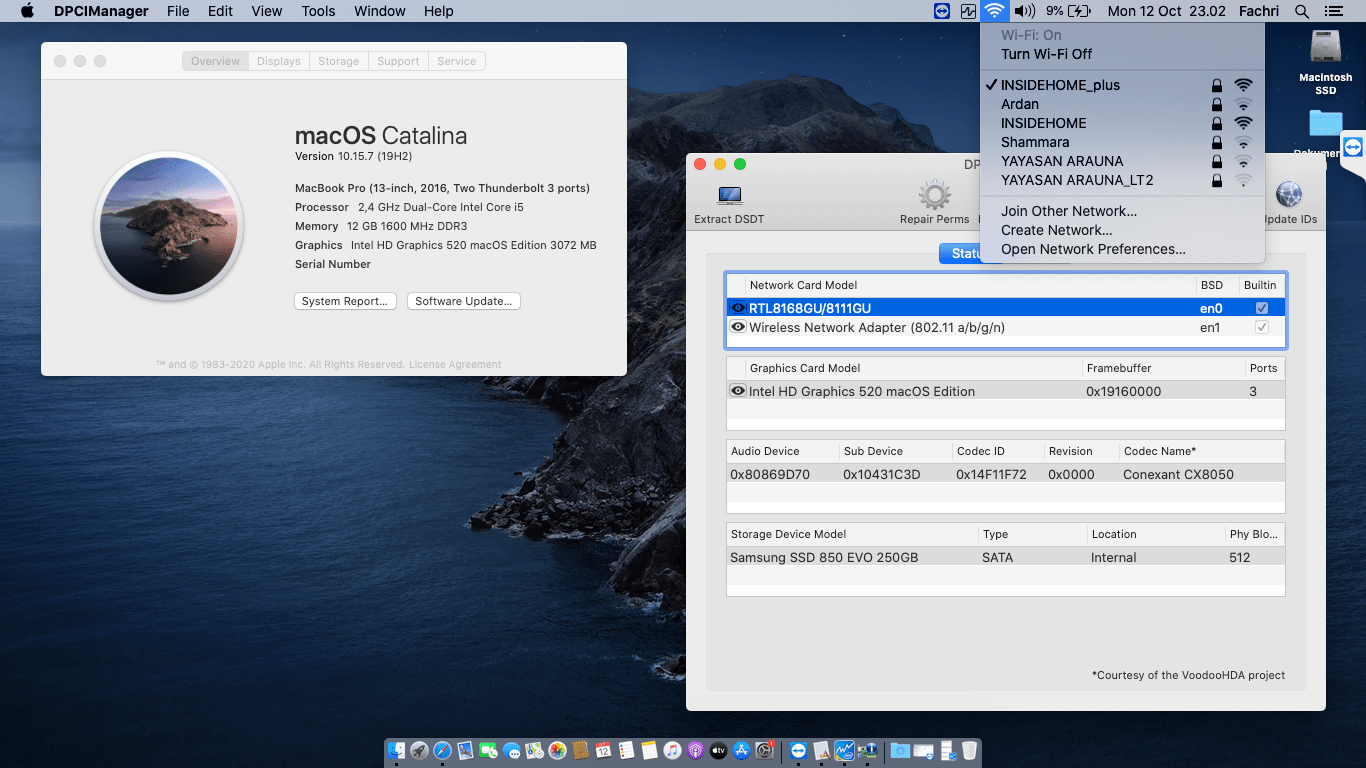Screen dimensions: 1366x768
Task: Open Trash from the Dock
Action: pyautogui.click(x=969, y=750)
